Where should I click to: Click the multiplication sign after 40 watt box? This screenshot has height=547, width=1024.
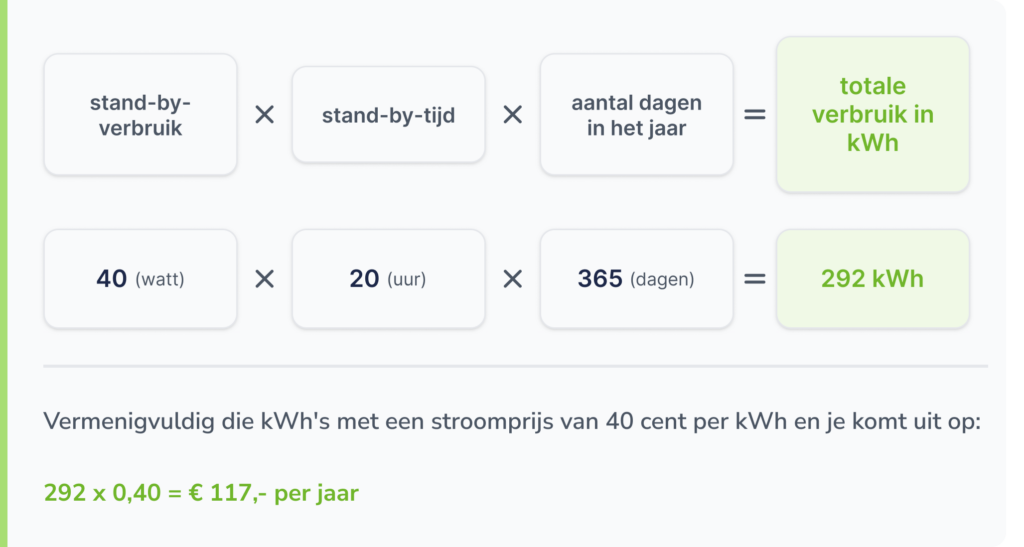point(264,279)
